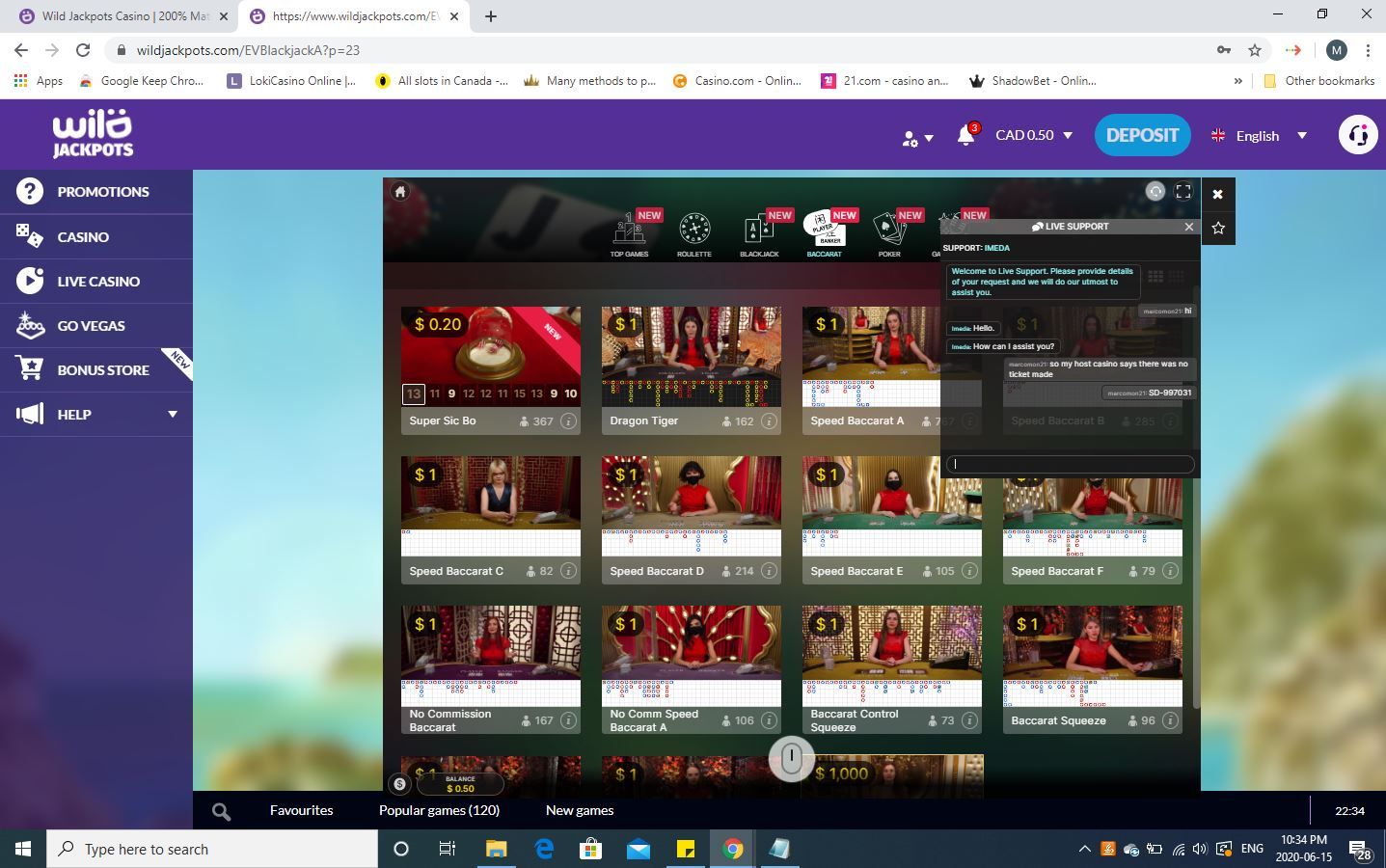
Task: Show info for Baccarat Squeeze
Action: pos(1170,720)
